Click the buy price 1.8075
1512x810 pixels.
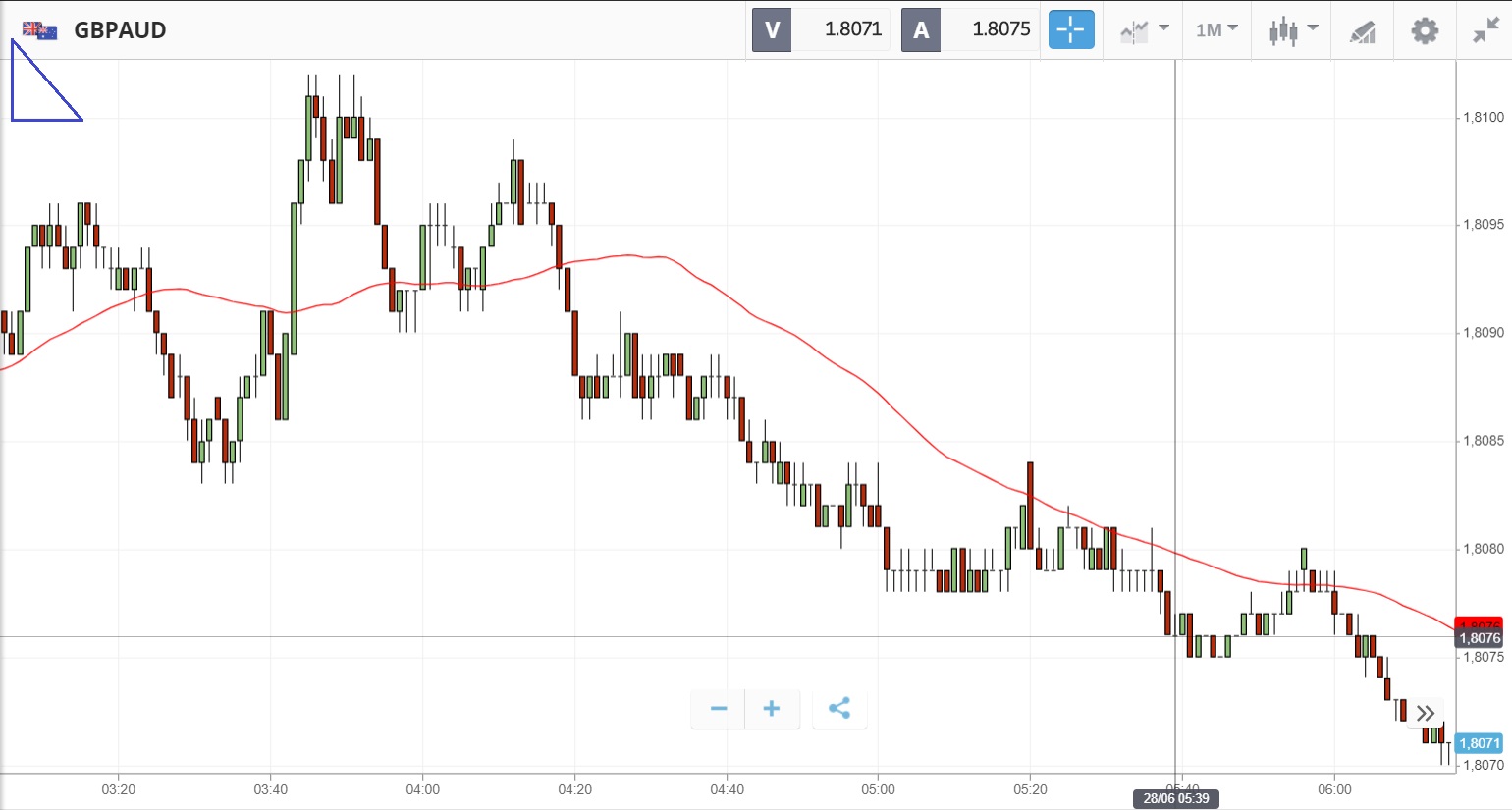[x=1001, y=29]
